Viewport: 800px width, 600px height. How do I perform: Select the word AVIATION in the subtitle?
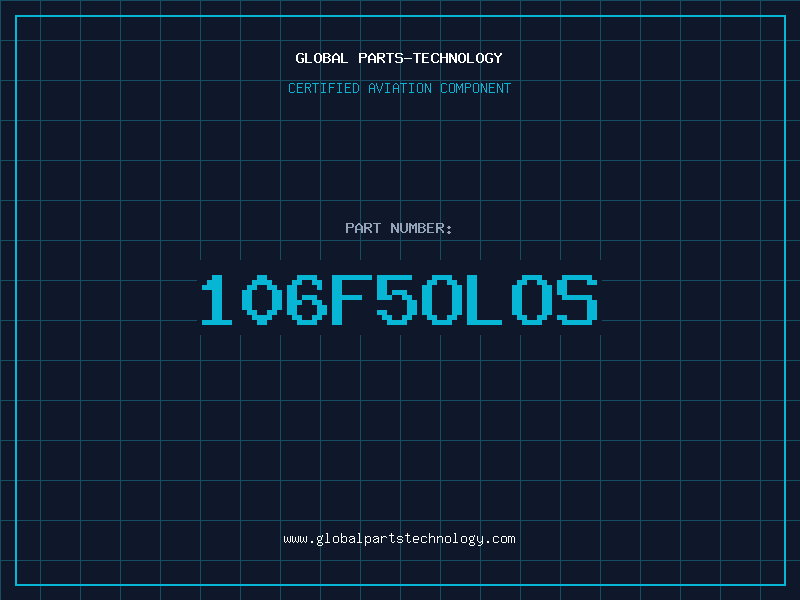(400, 88)
